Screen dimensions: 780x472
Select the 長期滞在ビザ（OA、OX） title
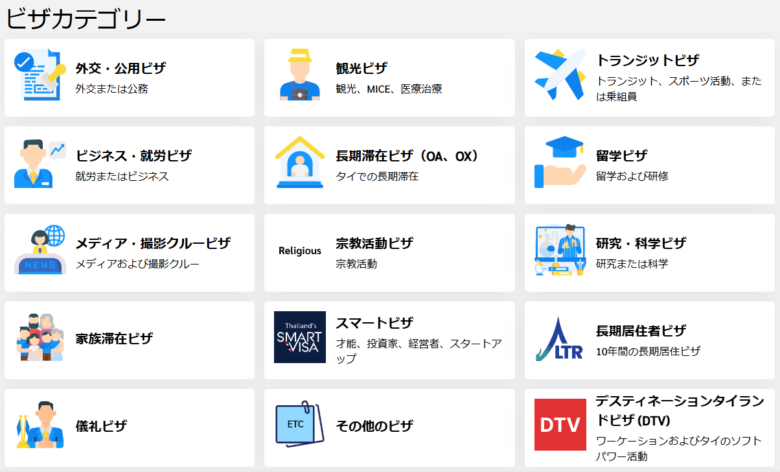[406, 156]
